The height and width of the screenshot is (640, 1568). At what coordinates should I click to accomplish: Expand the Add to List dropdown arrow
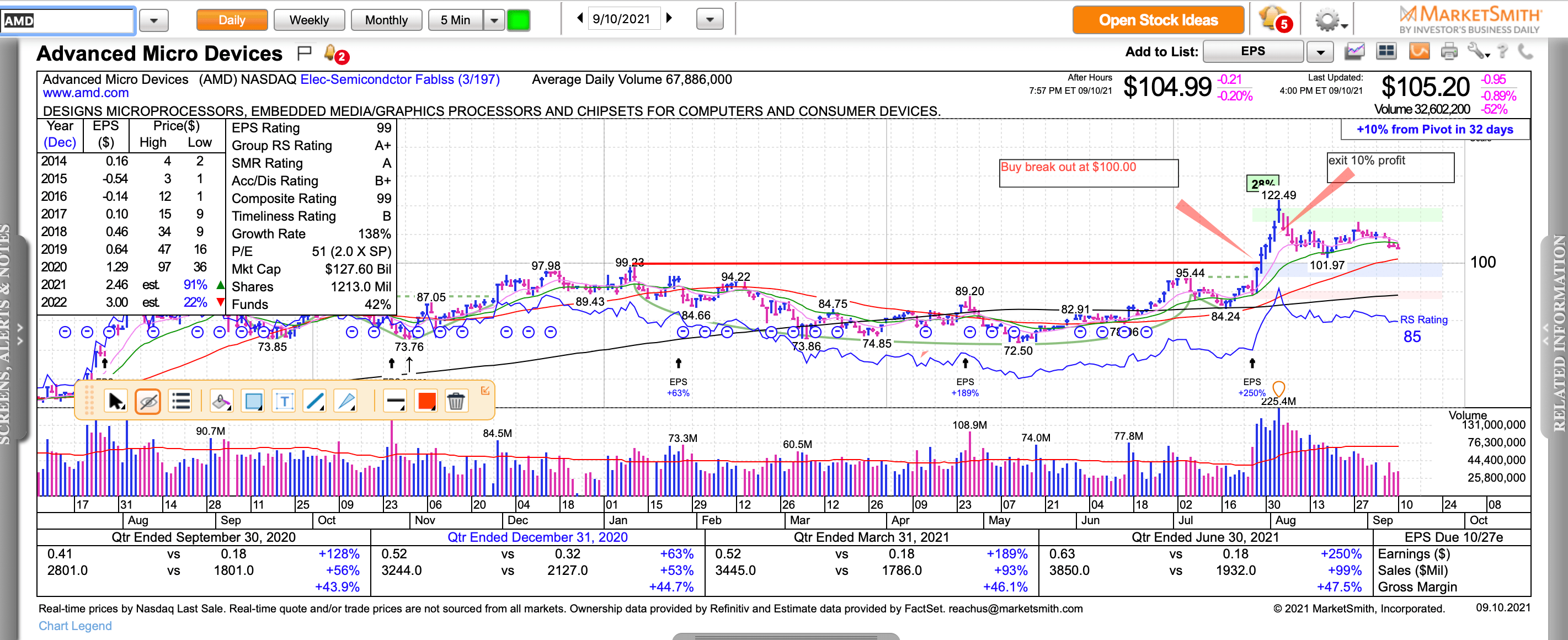1320,52
